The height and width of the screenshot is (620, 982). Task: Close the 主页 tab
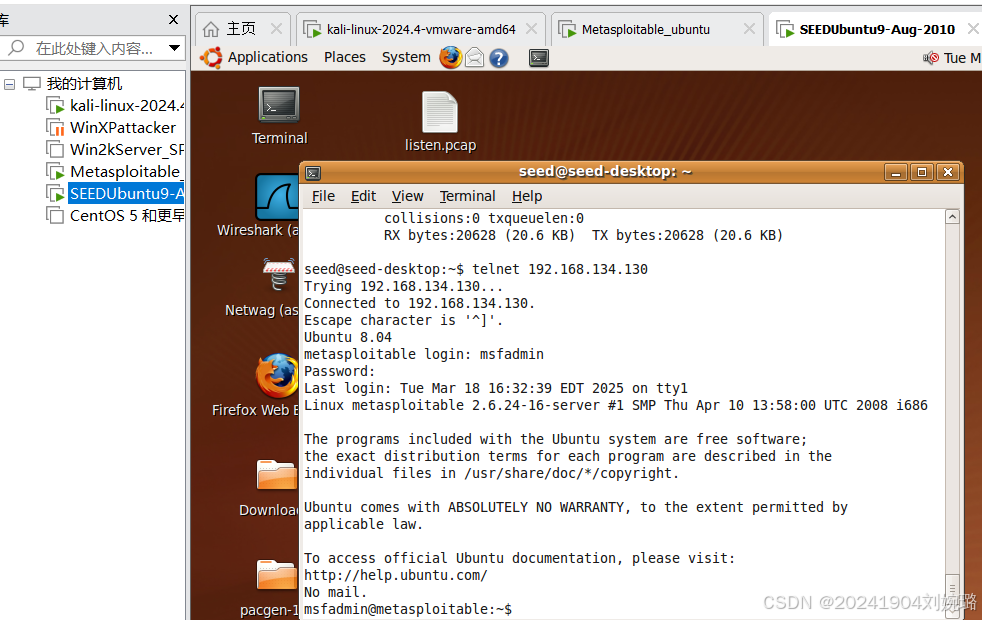point(276,29)
